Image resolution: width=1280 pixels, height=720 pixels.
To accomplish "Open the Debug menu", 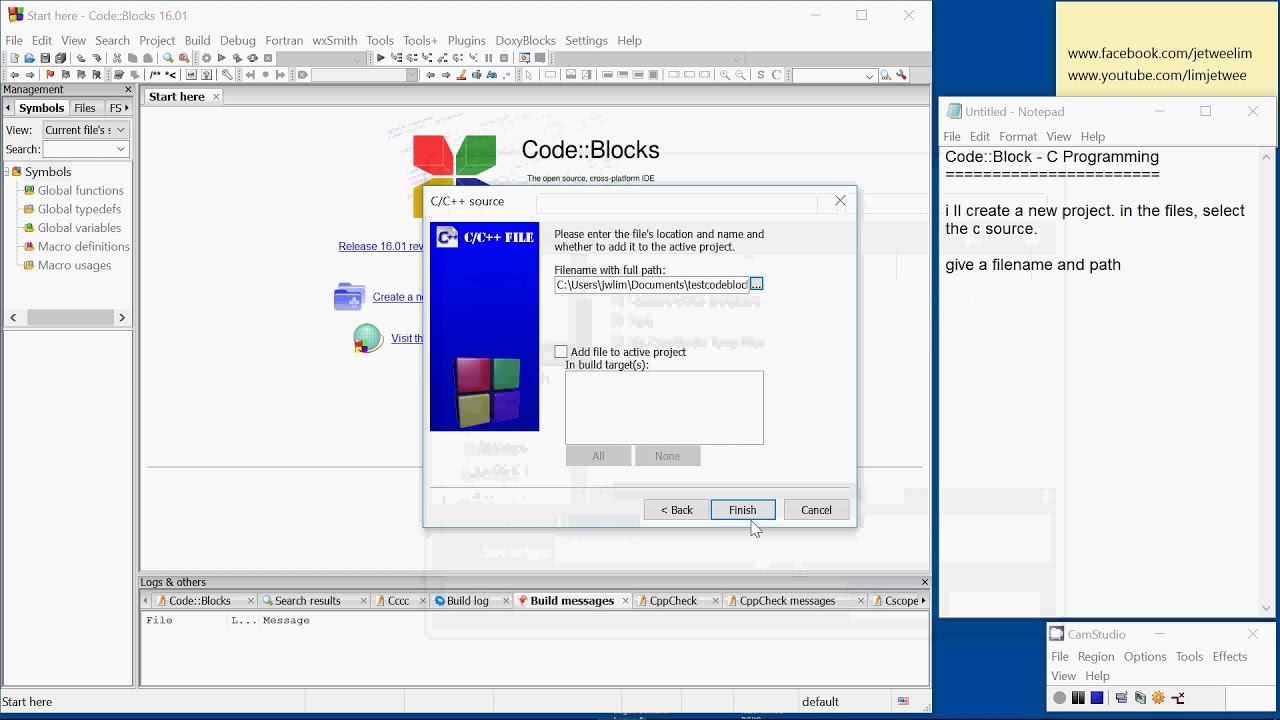I will pyautogui.click(x=238, y=40).
